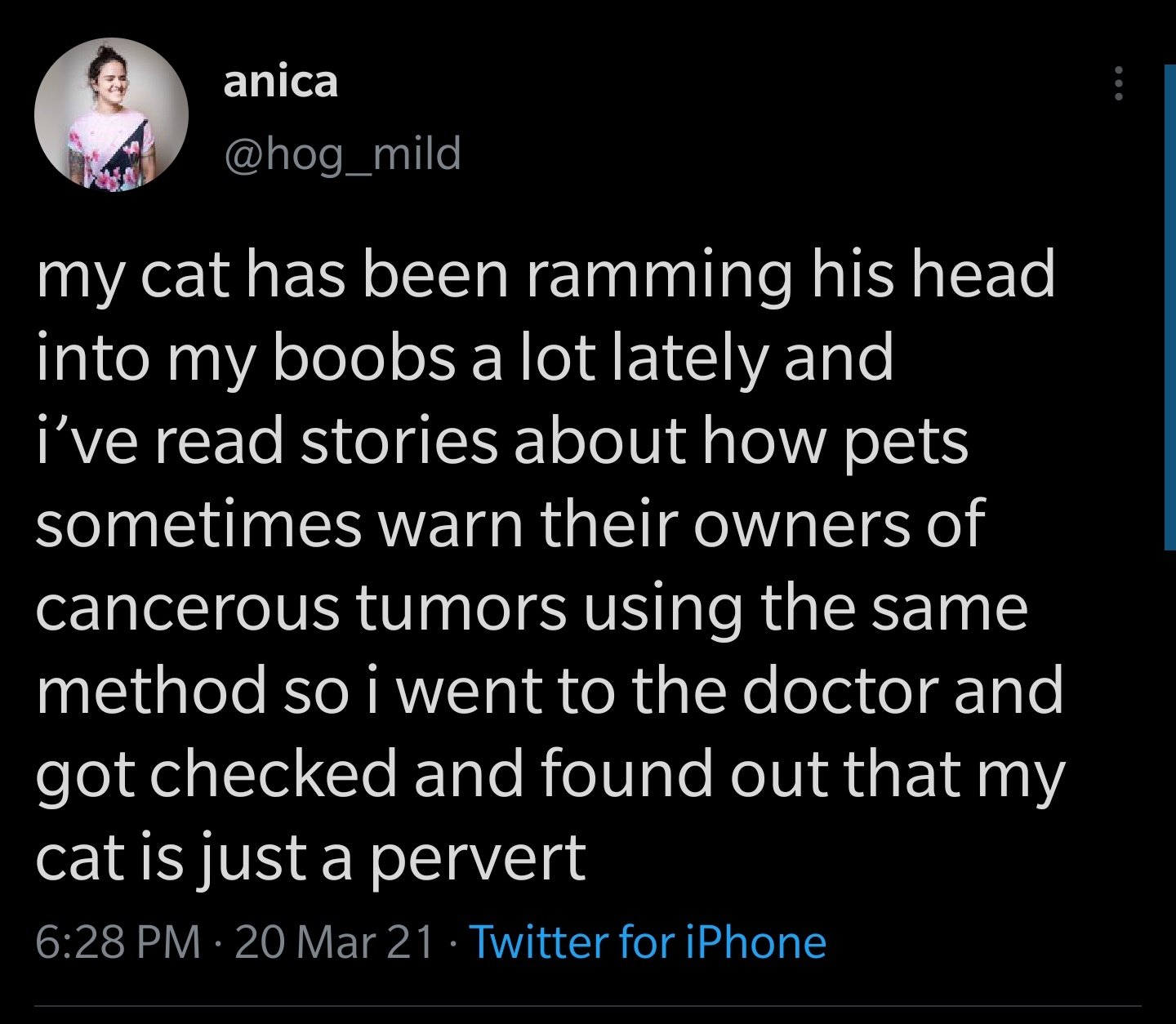Open the @hog_mild handle link
The width and height of the screenshot is (1176, 1024).
pyautogui.click(x=342, y=154)
